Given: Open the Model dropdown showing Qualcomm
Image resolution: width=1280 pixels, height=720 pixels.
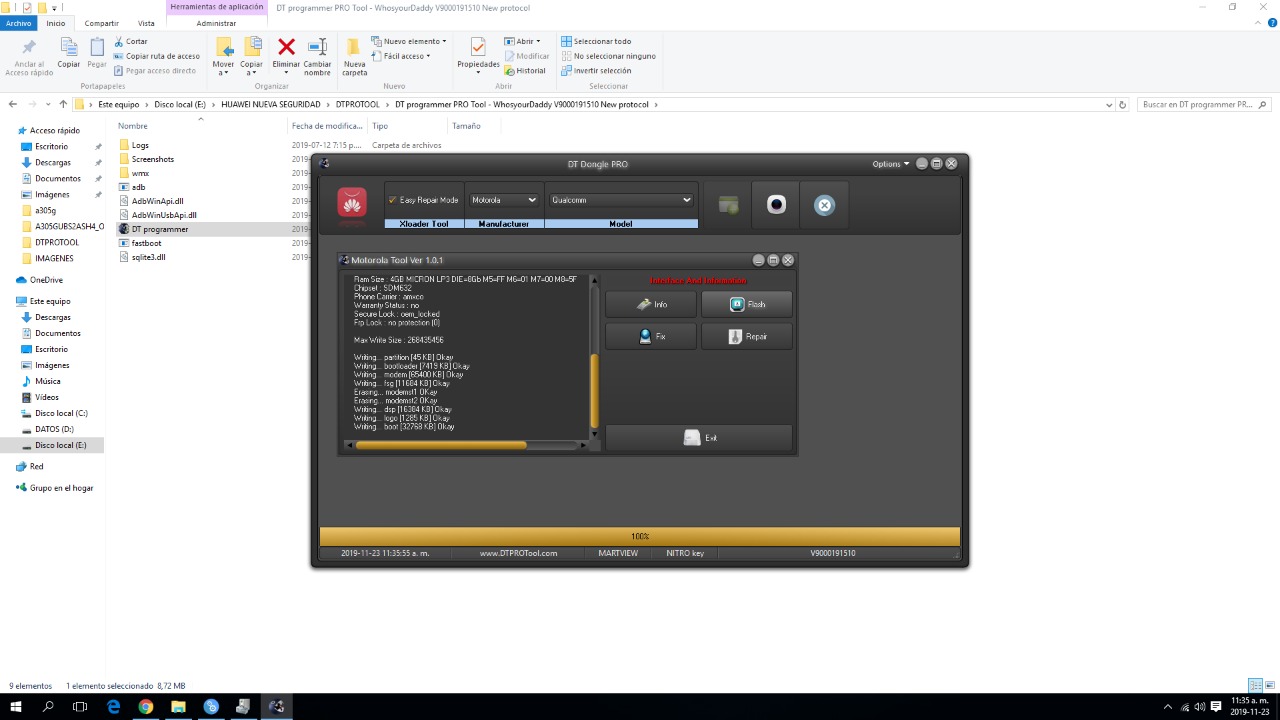Looking at the screenshot, I should pos(621,200).
